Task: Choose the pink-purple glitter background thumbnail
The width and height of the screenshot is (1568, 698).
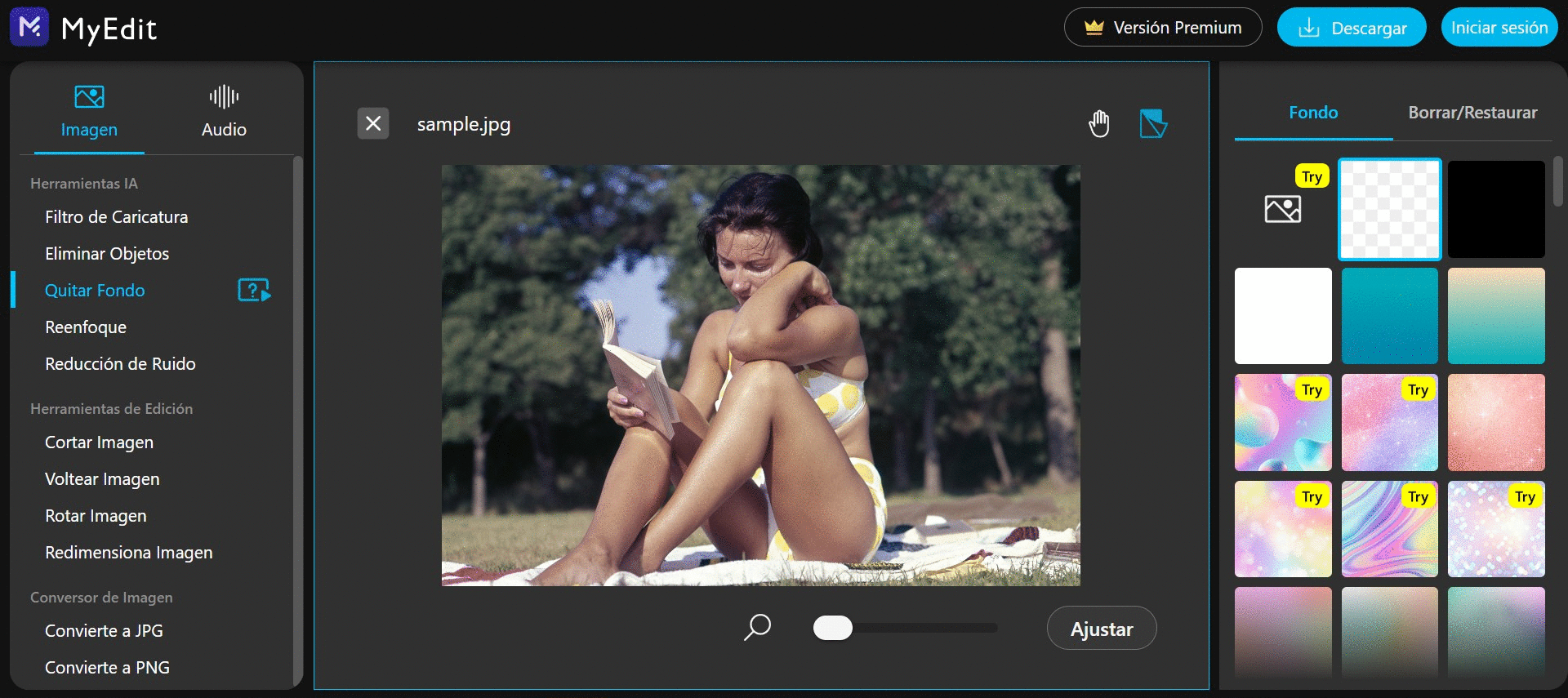Action: tap(1389, 422)
